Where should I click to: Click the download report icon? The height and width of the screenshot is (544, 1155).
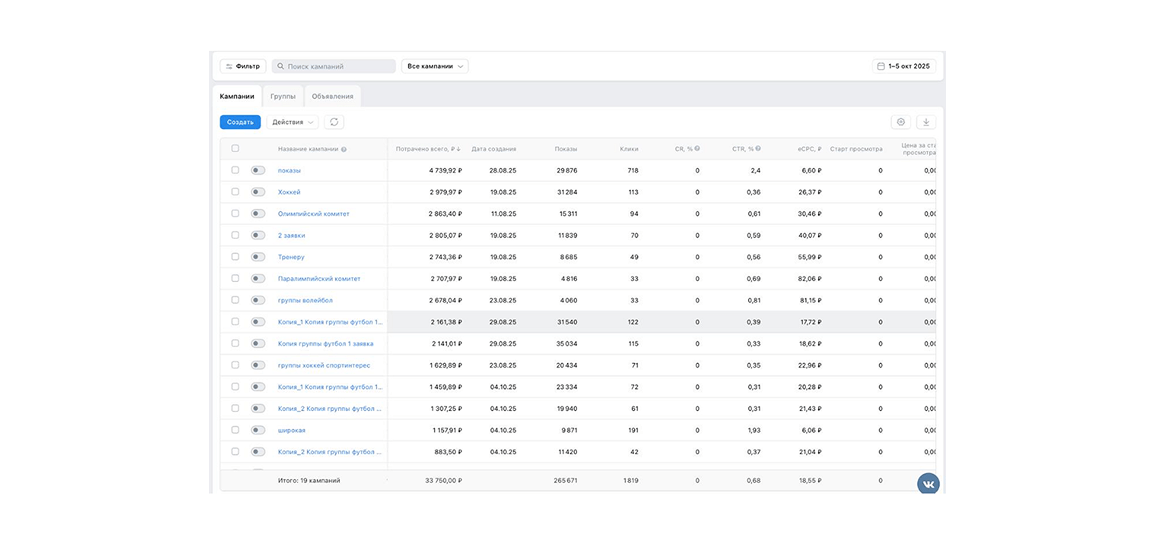coord(926,122)
